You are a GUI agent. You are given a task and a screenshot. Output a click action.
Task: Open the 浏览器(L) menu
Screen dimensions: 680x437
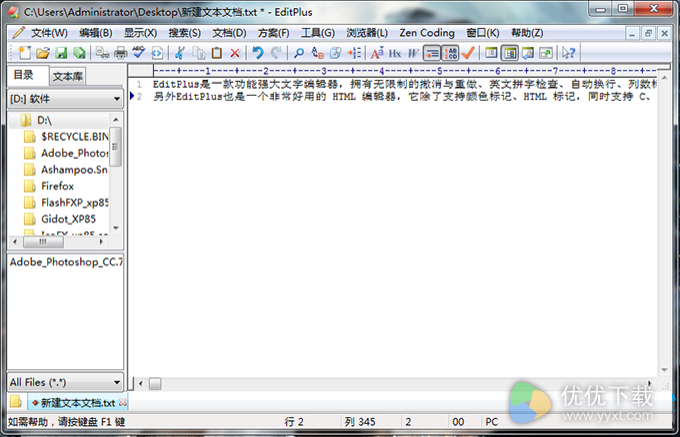pos(367,33)
